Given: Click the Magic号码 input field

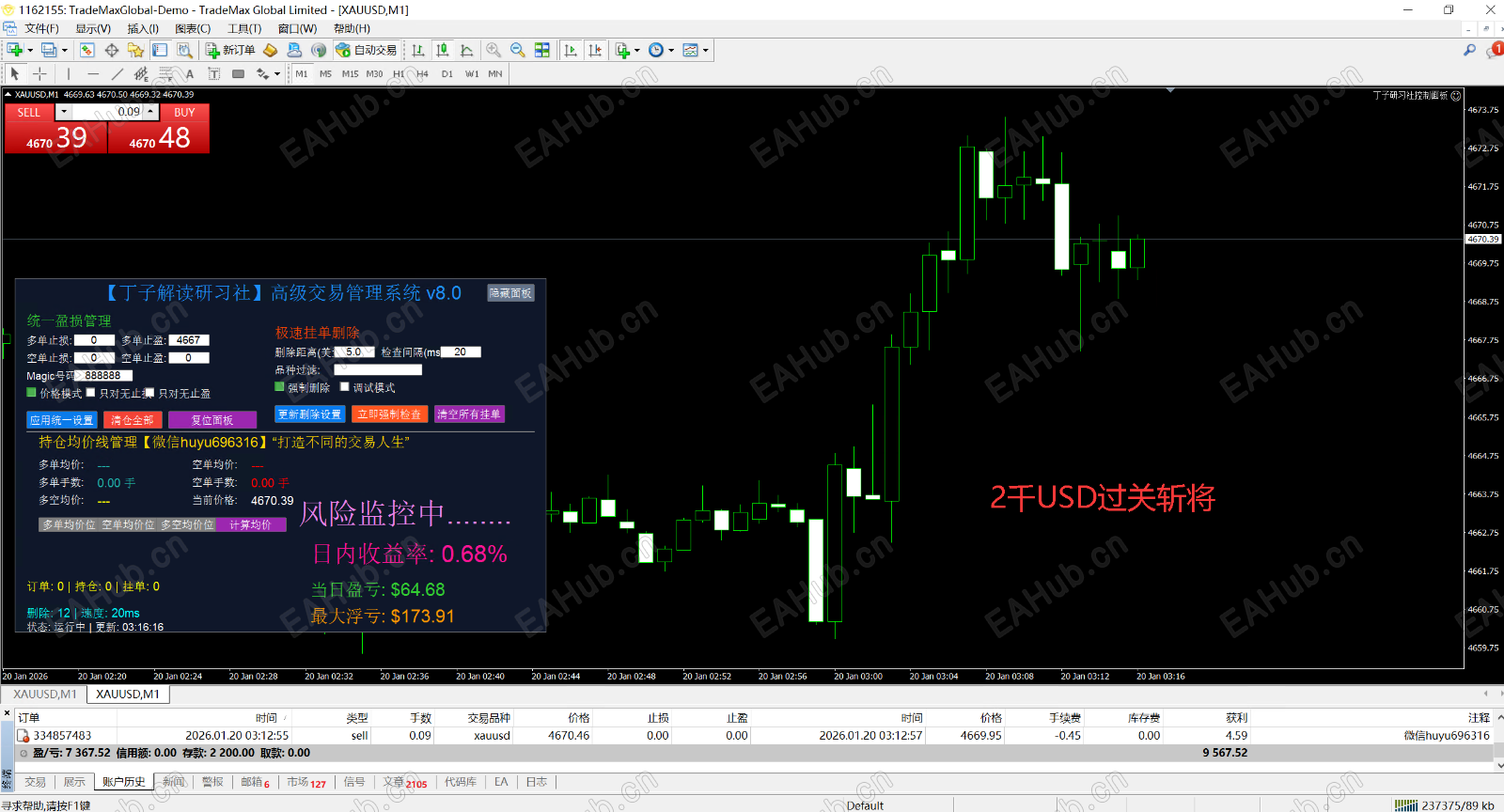Looking at the screenshot, I should click(x=102, y=376).
